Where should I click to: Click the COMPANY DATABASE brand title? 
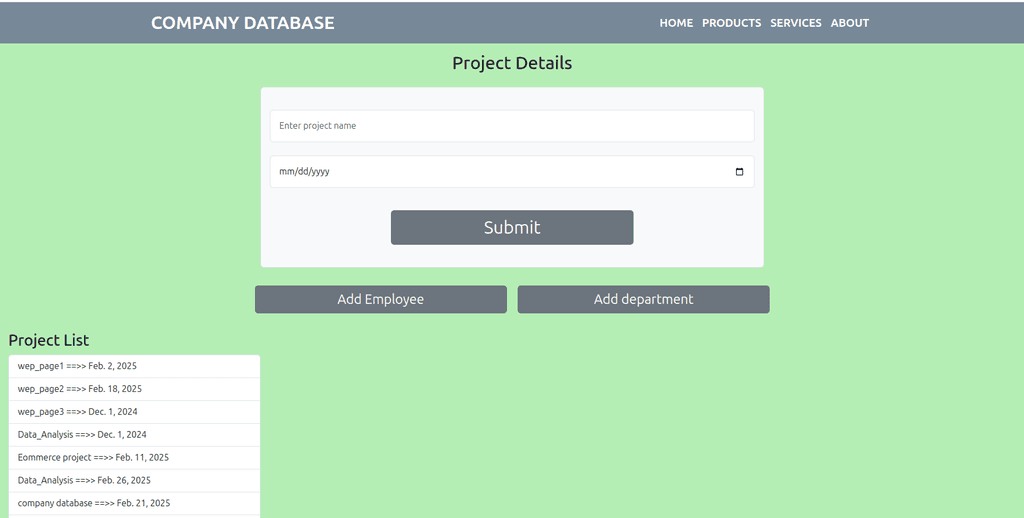point(242,23)
